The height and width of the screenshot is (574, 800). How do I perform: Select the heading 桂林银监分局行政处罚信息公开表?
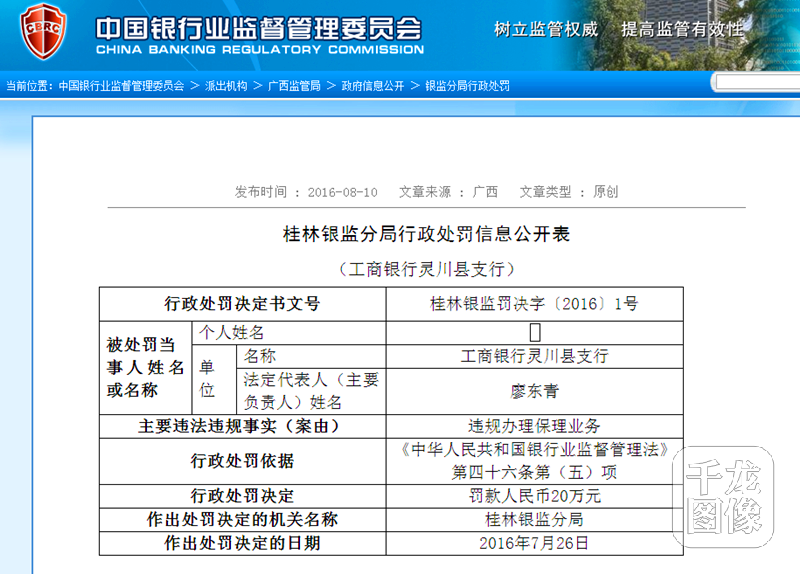pyautogui.click(x=427, y=234)
